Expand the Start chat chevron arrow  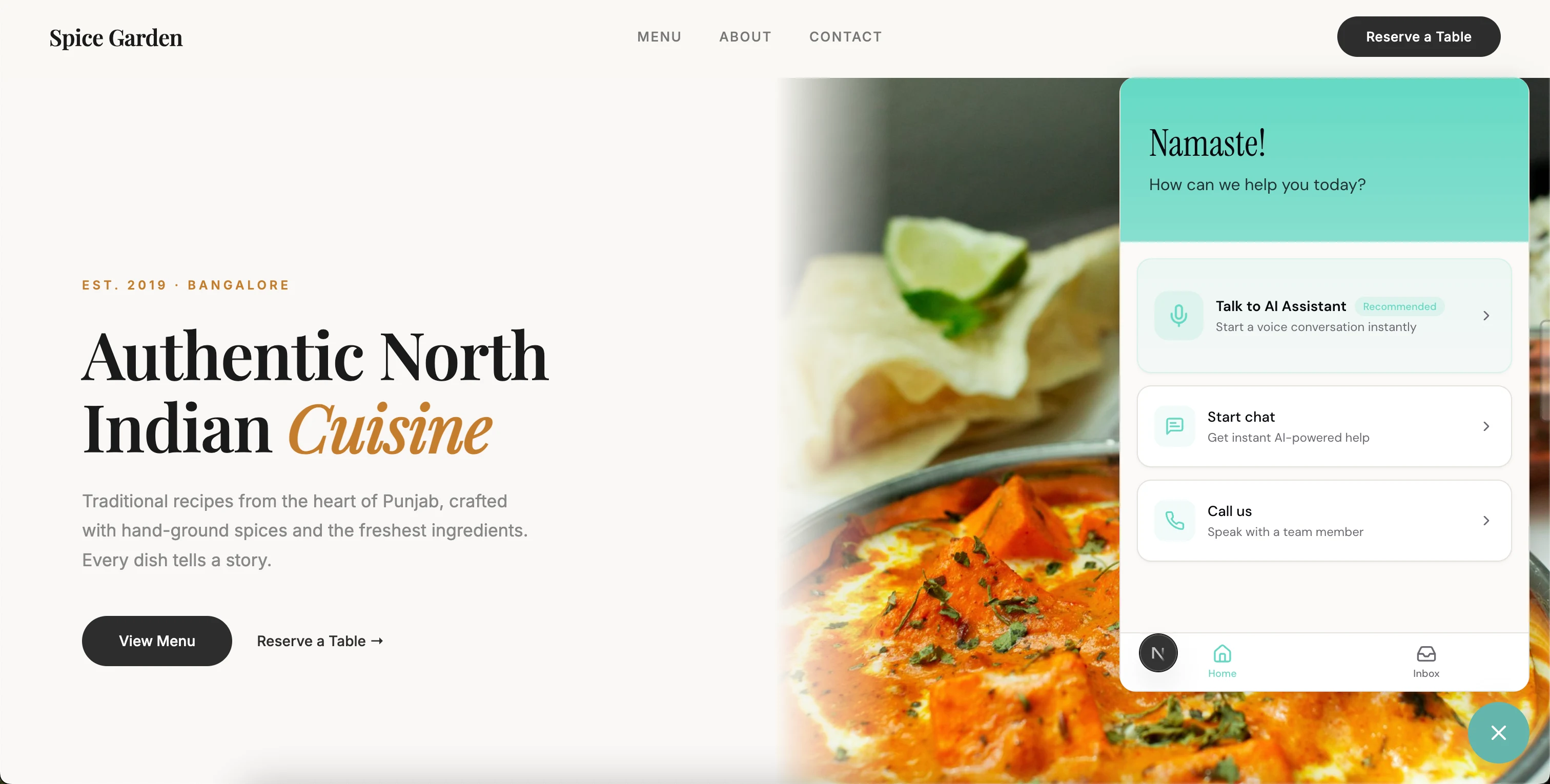click(1486, 426)
